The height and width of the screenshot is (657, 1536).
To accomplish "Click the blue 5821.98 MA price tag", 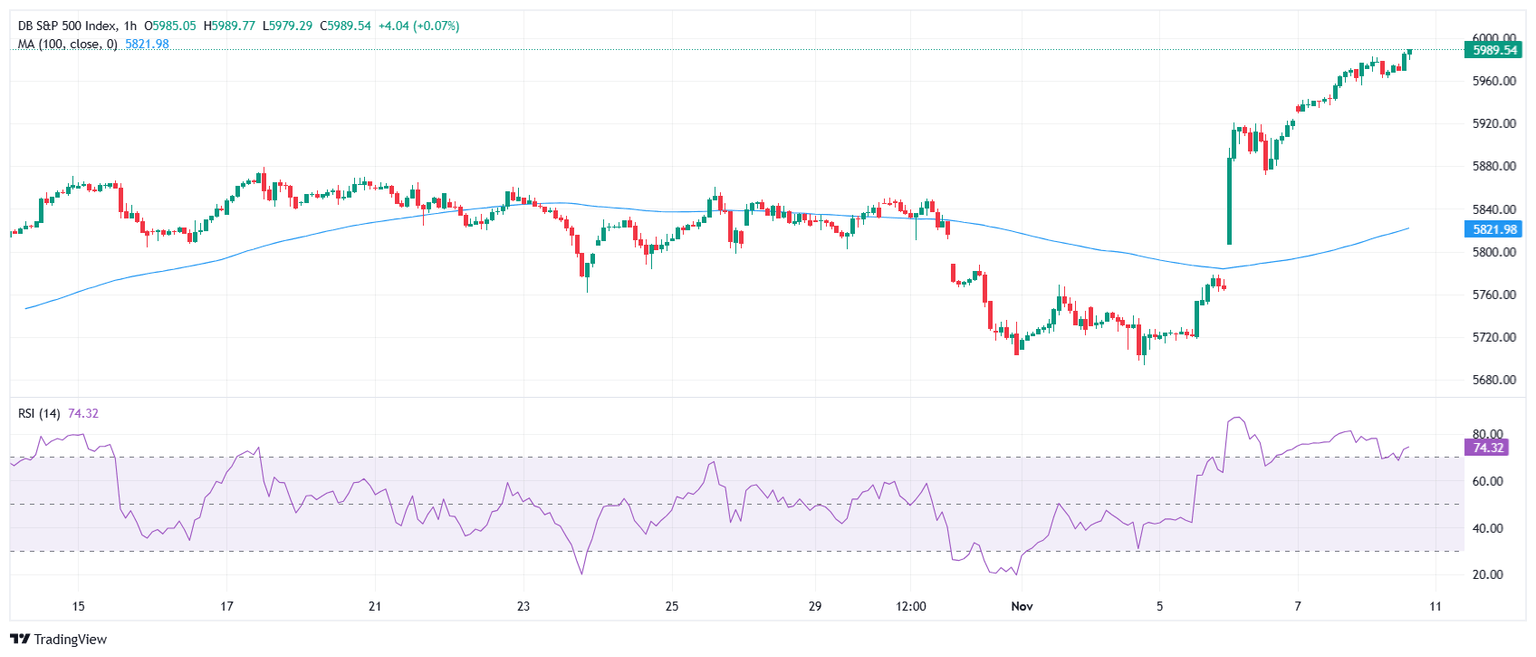I will [1497, 230].
